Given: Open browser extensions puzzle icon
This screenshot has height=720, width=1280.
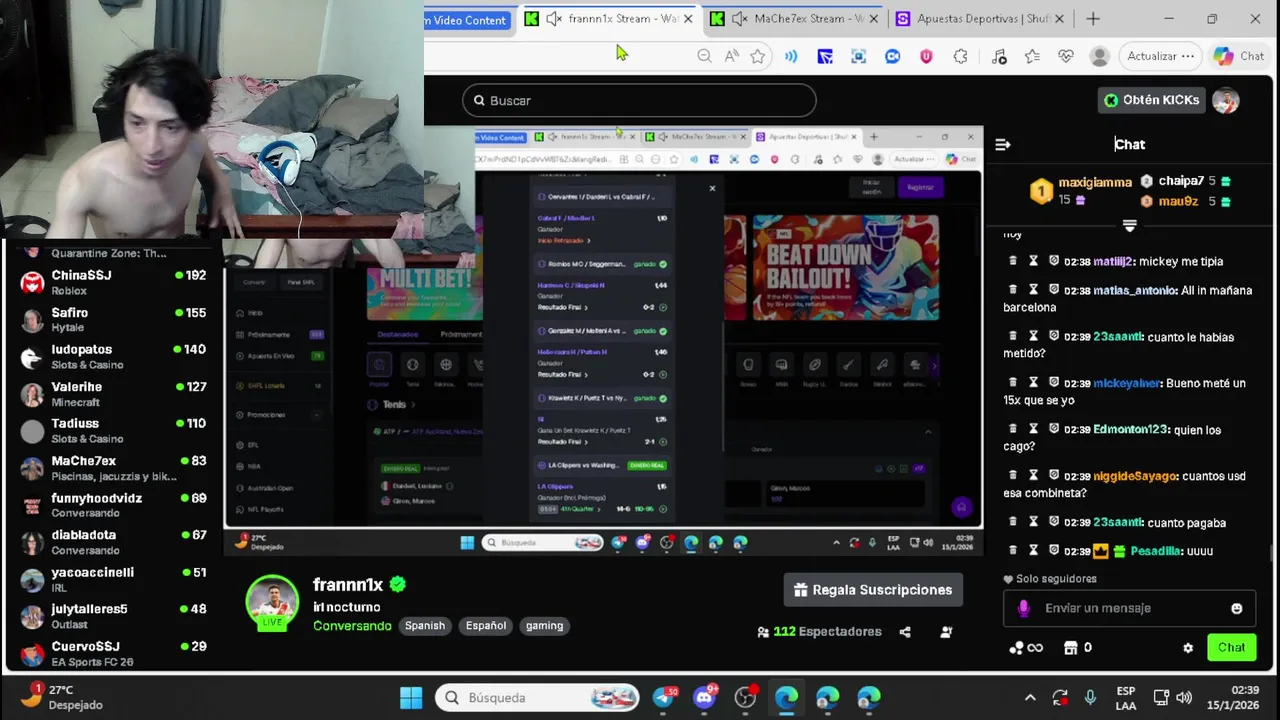Looking at the screenshot, I should [960, 56].
